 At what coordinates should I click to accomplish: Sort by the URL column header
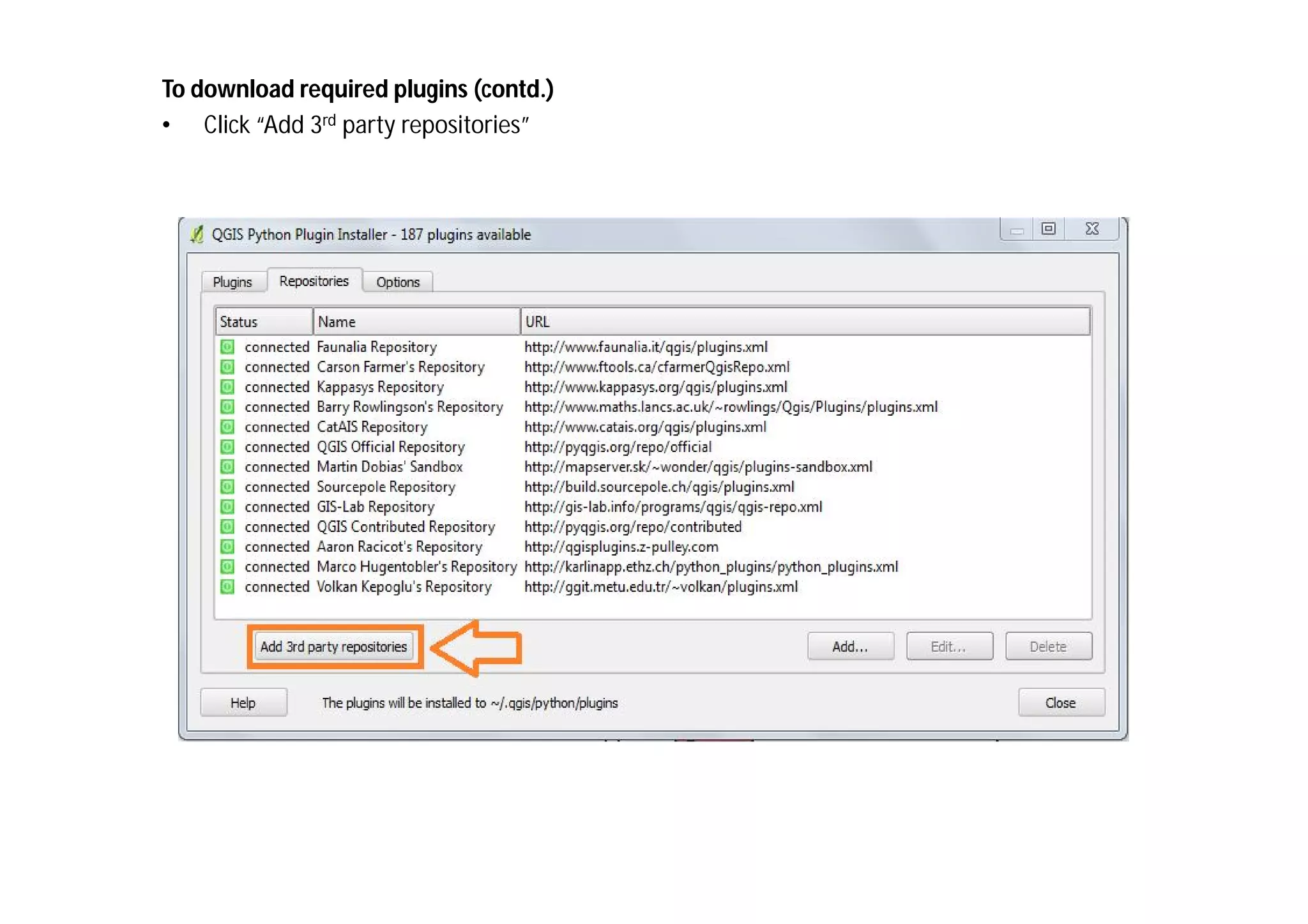805,322
